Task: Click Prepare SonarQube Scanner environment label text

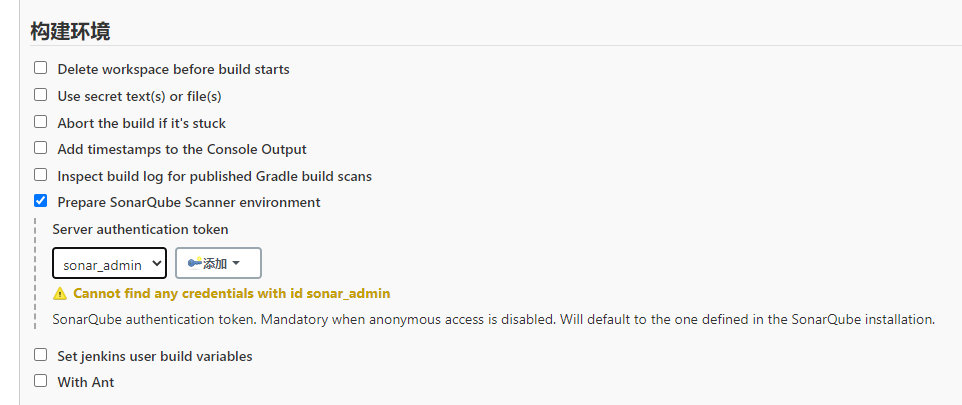Action: (x=189, y=202)
